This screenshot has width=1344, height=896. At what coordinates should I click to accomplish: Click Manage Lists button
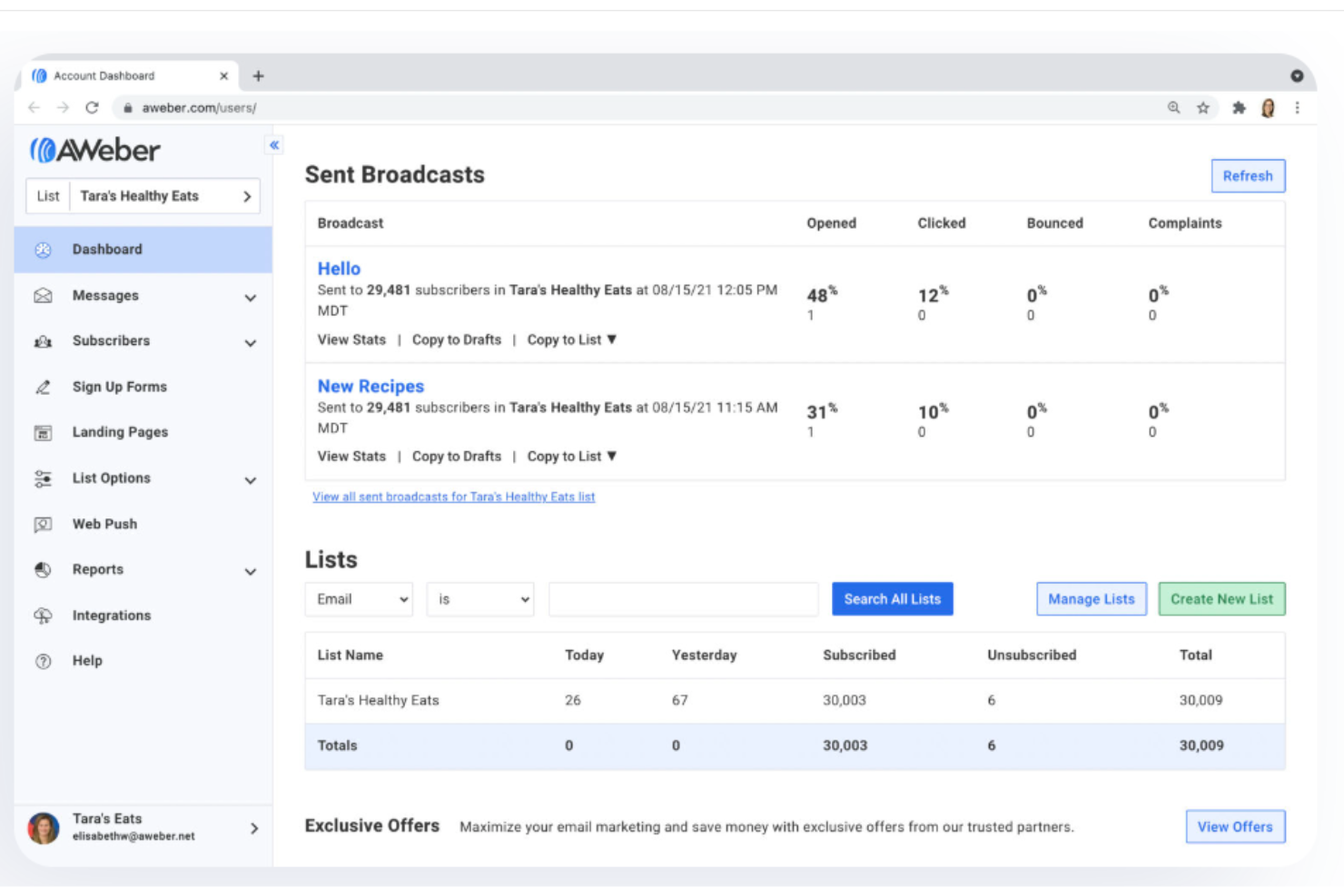pyautogui.click(x=1092, y=599)
